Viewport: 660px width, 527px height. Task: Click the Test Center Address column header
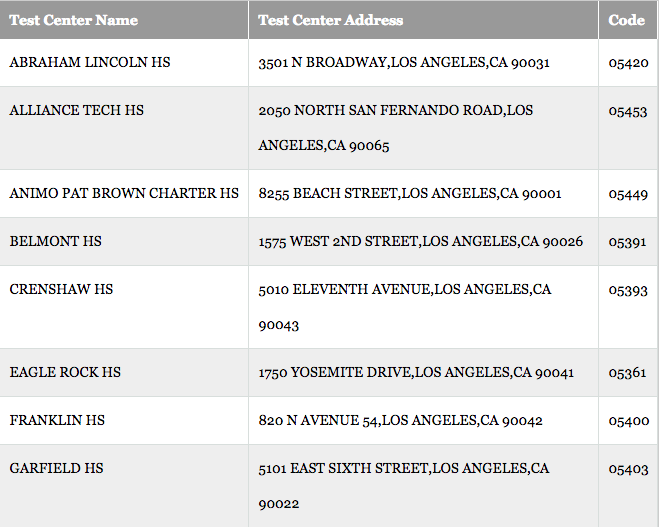tap(331, 20)
